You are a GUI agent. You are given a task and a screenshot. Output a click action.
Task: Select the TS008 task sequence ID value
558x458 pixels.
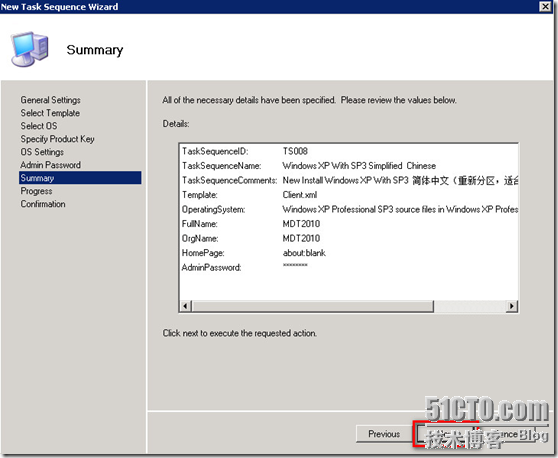(295, 151)
